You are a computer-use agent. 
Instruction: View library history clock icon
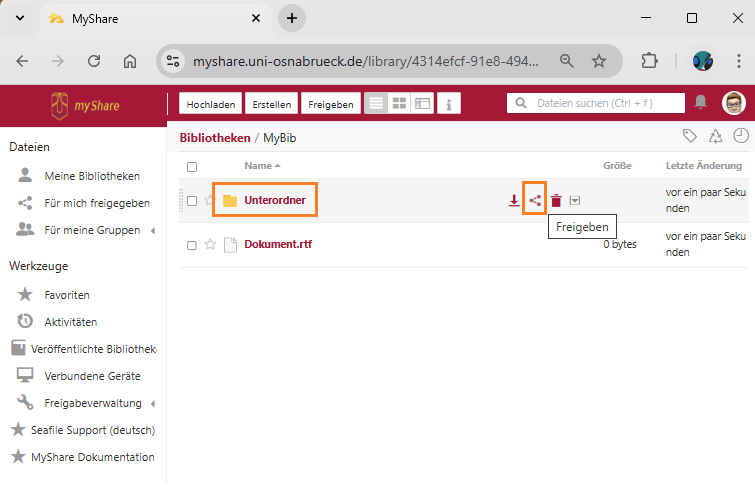740,136
